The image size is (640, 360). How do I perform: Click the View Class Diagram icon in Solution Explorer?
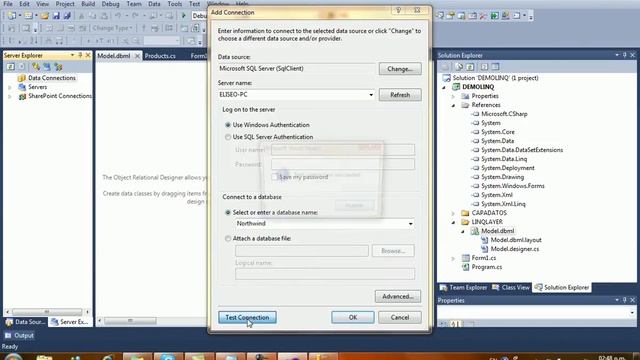495,67
